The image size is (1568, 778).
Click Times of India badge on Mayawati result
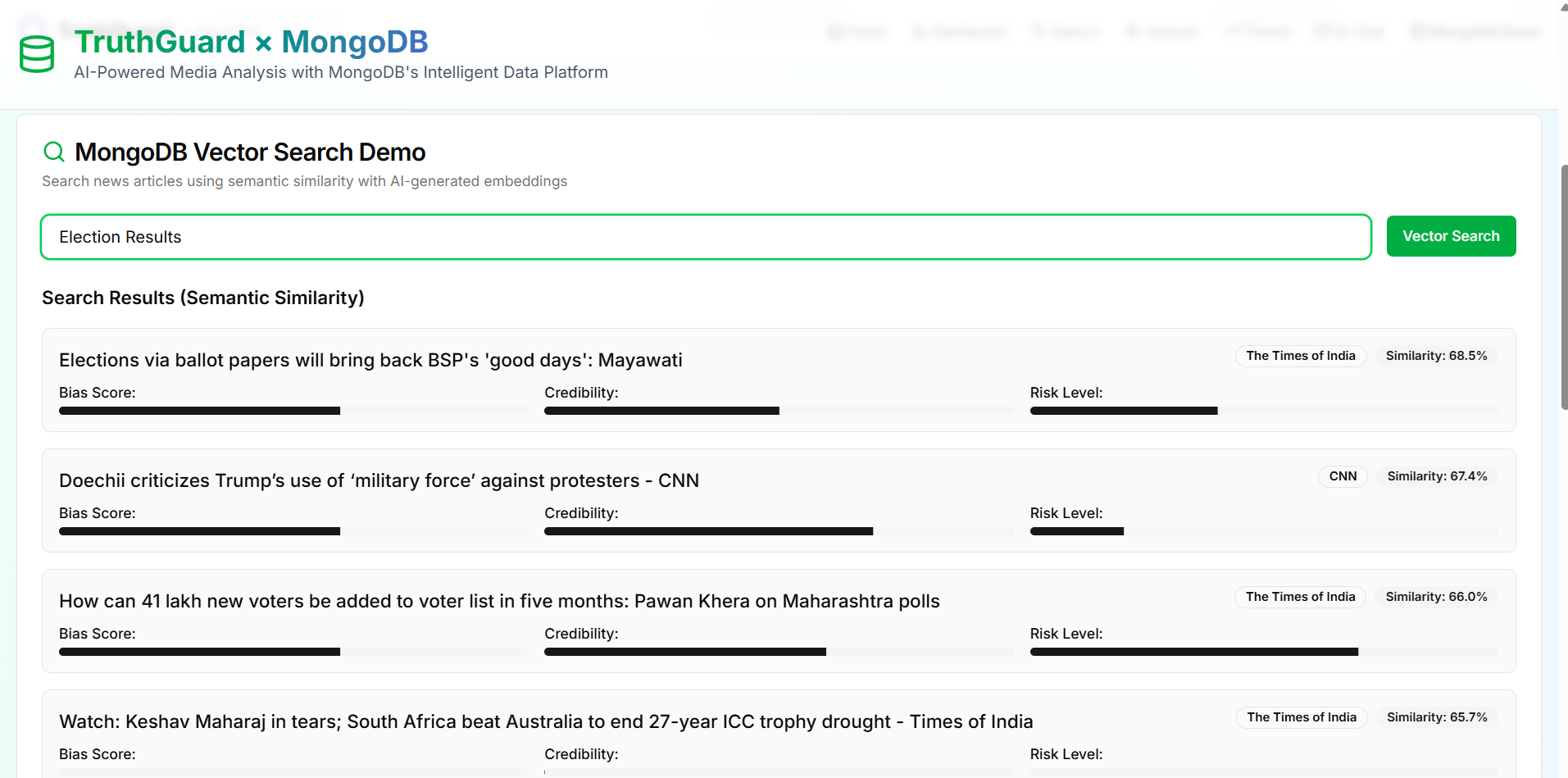pyautogui.click(x=1301, y=356)
